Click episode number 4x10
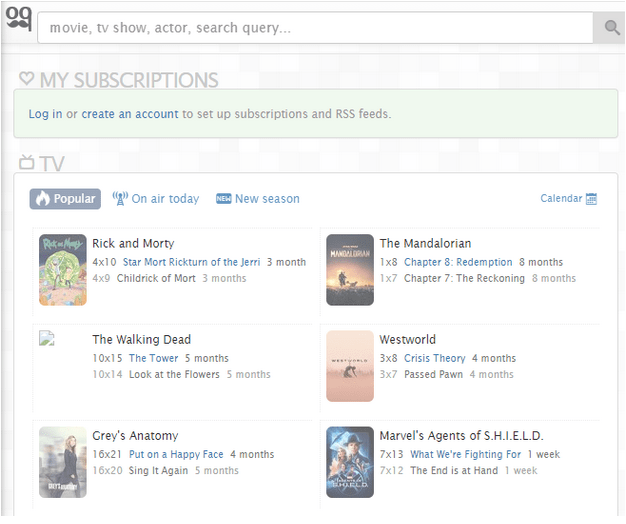The height and width of the screenshot is (524, 626). (x=104, y=262)
